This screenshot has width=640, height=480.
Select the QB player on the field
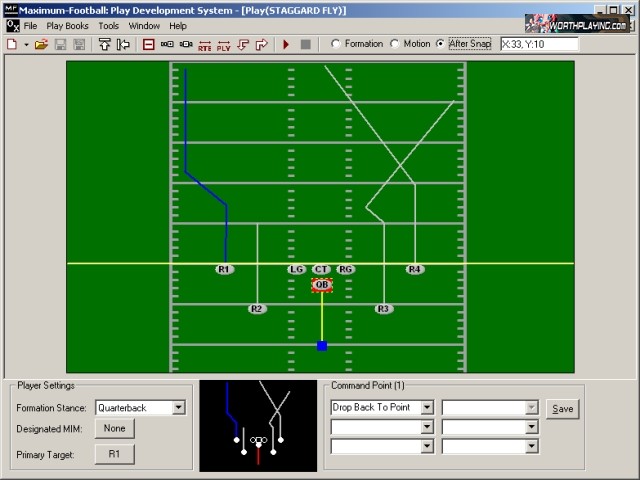pos(321,285)
